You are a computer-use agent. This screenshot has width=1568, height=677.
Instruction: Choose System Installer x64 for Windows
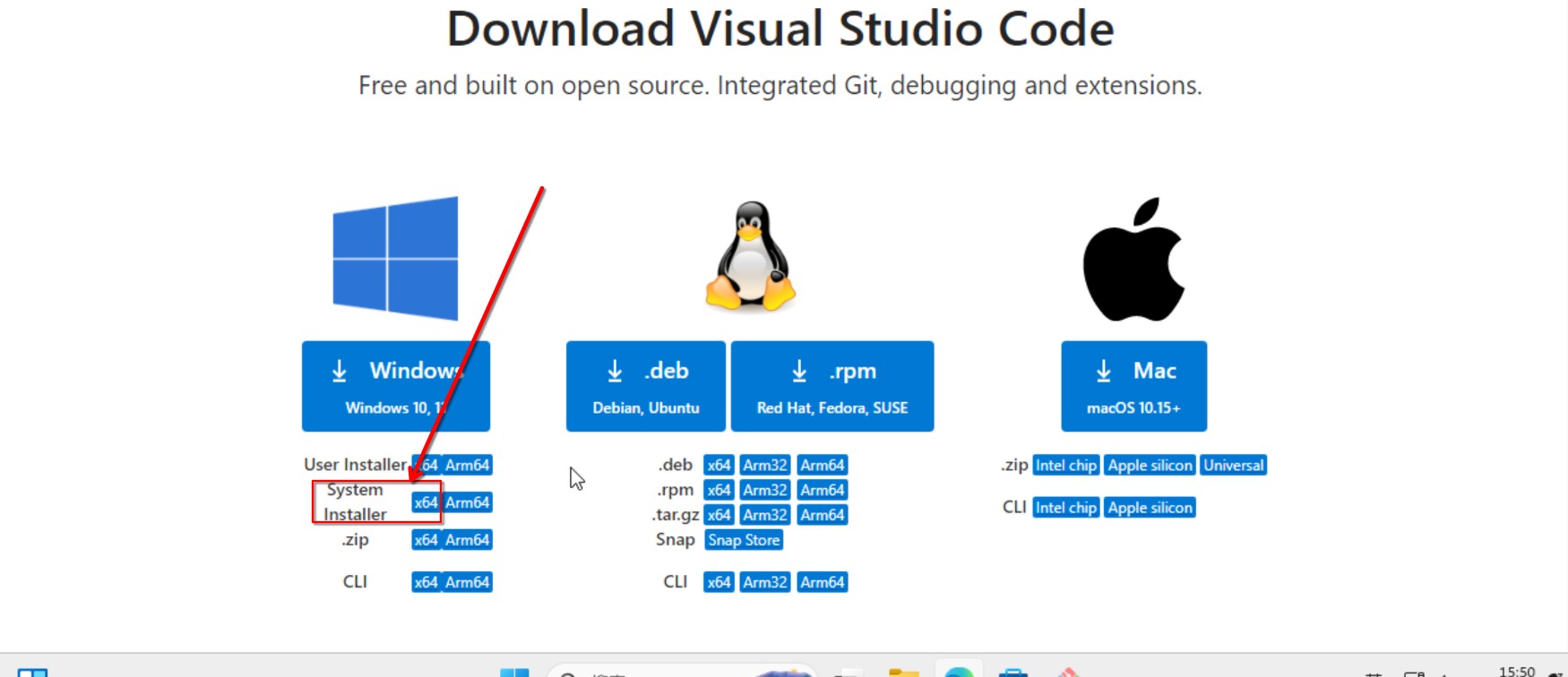pyautogui.click(x=426, y=502)
